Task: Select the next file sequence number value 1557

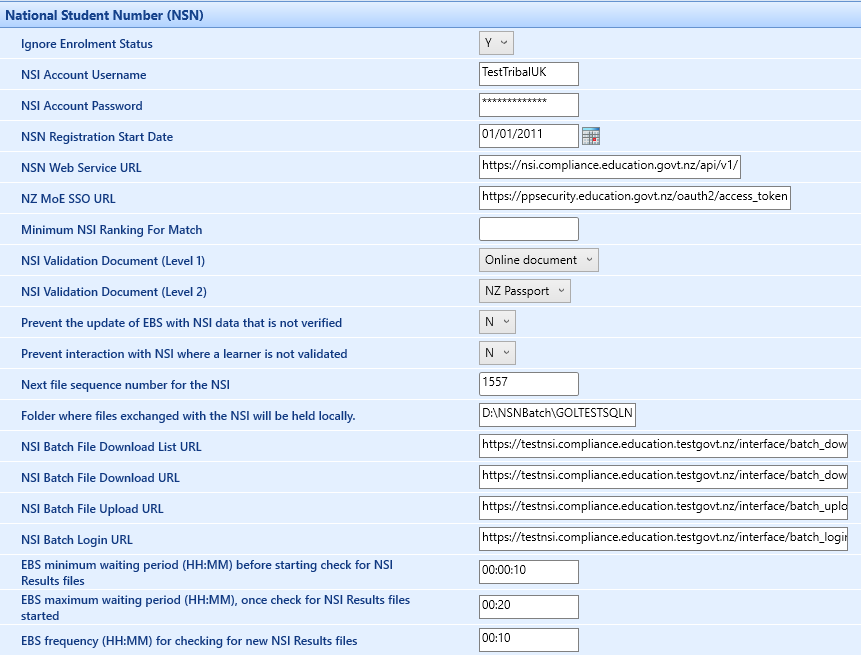Action: click(x=528, y=383)
